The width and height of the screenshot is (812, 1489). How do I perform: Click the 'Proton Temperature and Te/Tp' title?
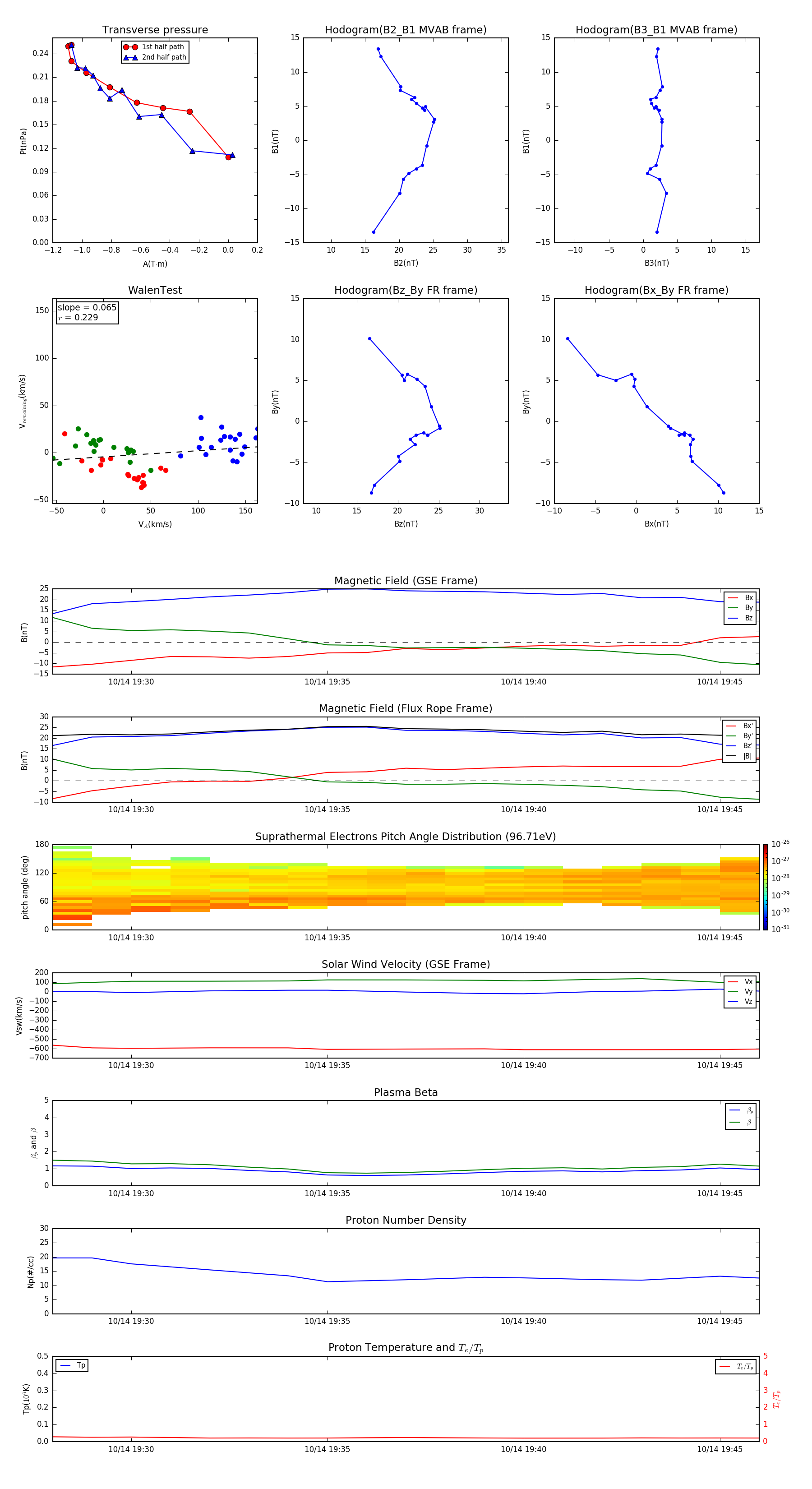[406, 1348]
